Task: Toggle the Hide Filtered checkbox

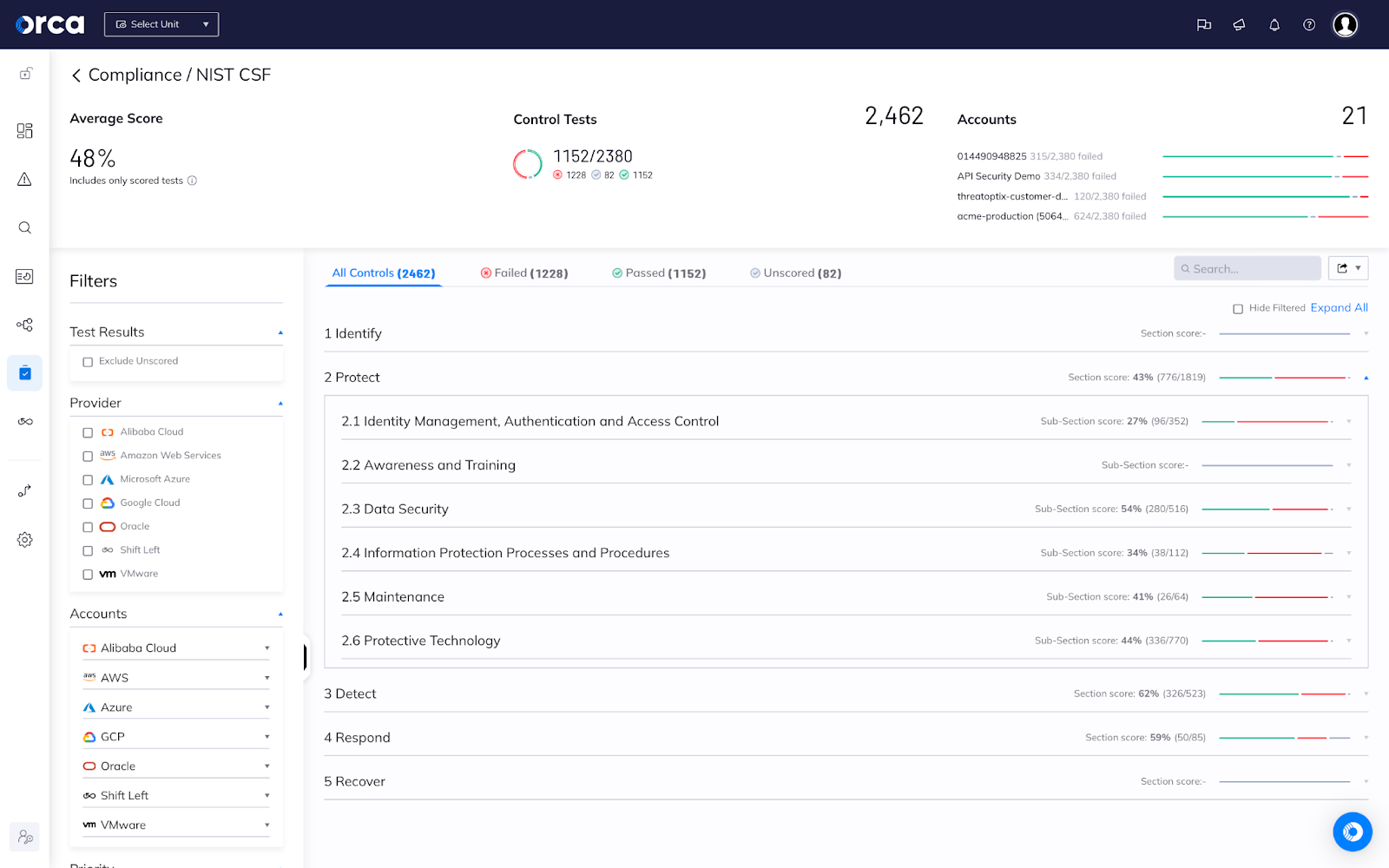Action: point(1238,307)
